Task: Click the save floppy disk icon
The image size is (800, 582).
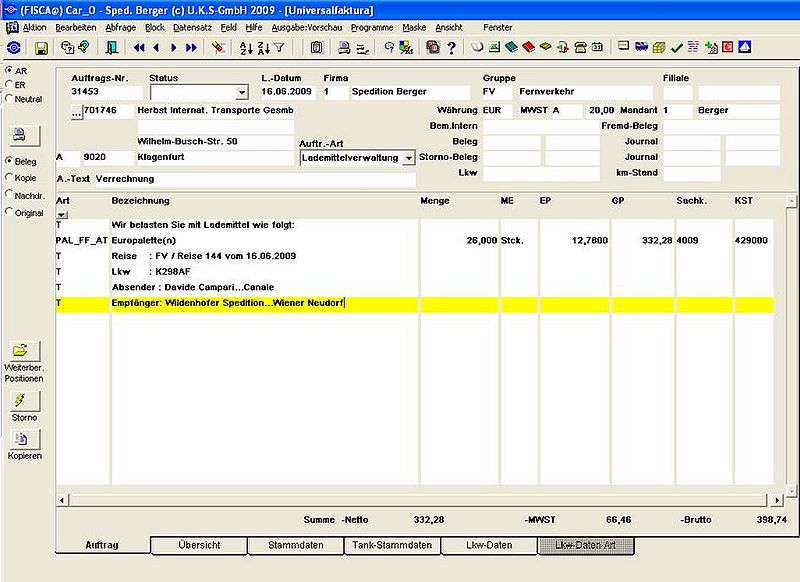Action: tap(41, 48)
